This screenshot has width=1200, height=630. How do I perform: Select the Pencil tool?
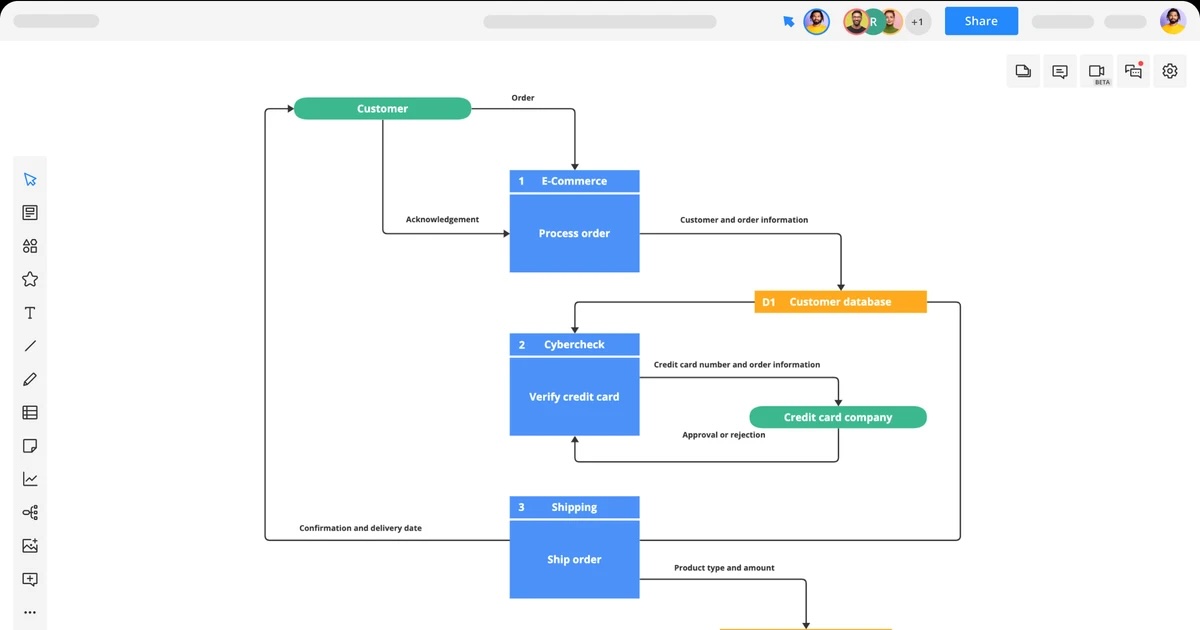[30, 378]
